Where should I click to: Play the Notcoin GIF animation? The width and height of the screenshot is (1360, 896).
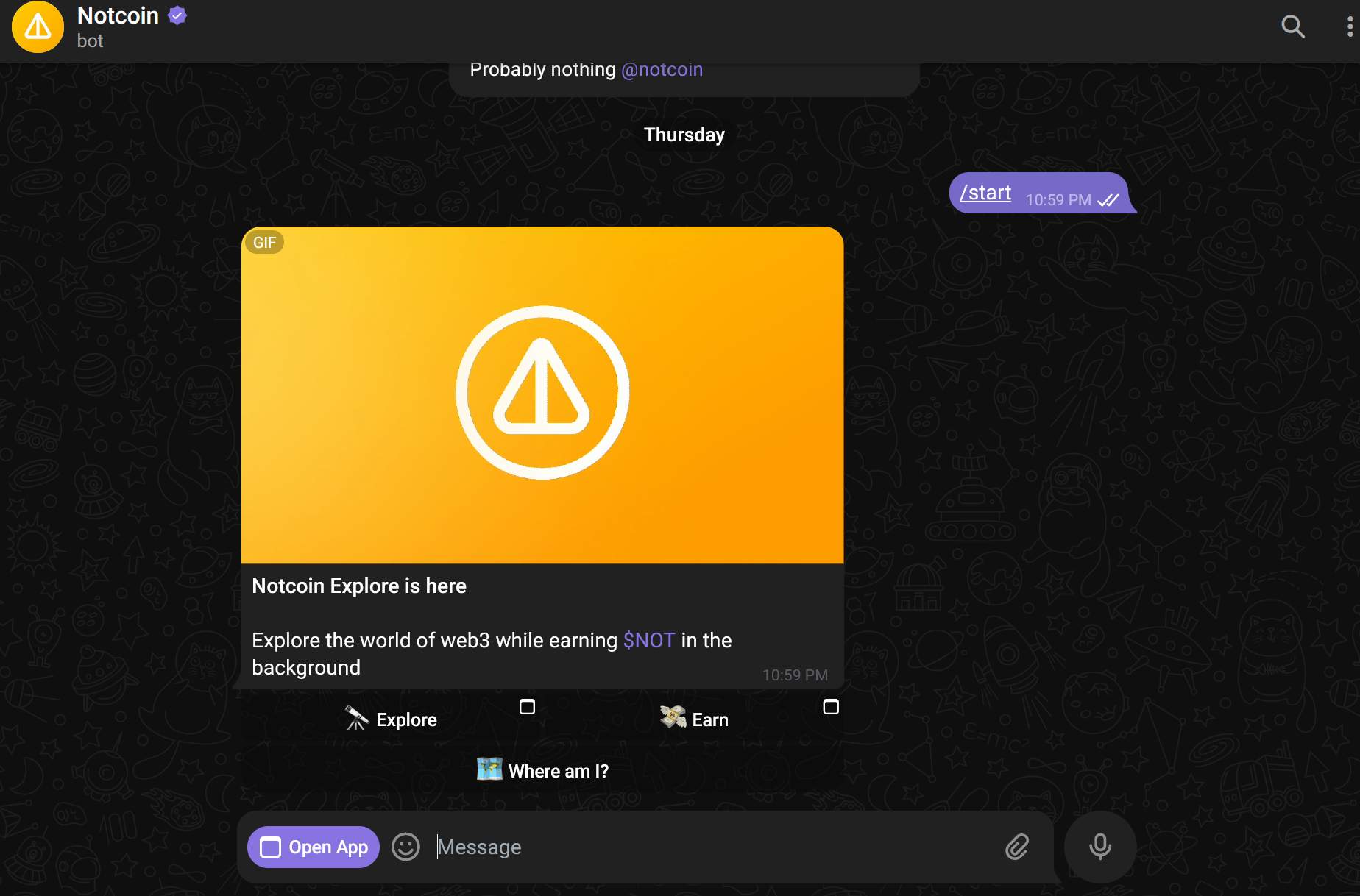click(542, 395)
